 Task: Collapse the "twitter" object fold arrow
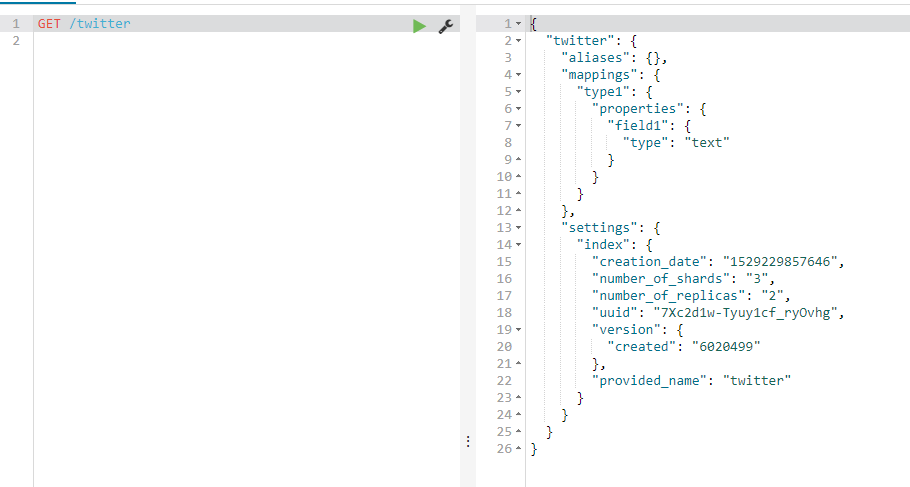click(x=519, y=41)
